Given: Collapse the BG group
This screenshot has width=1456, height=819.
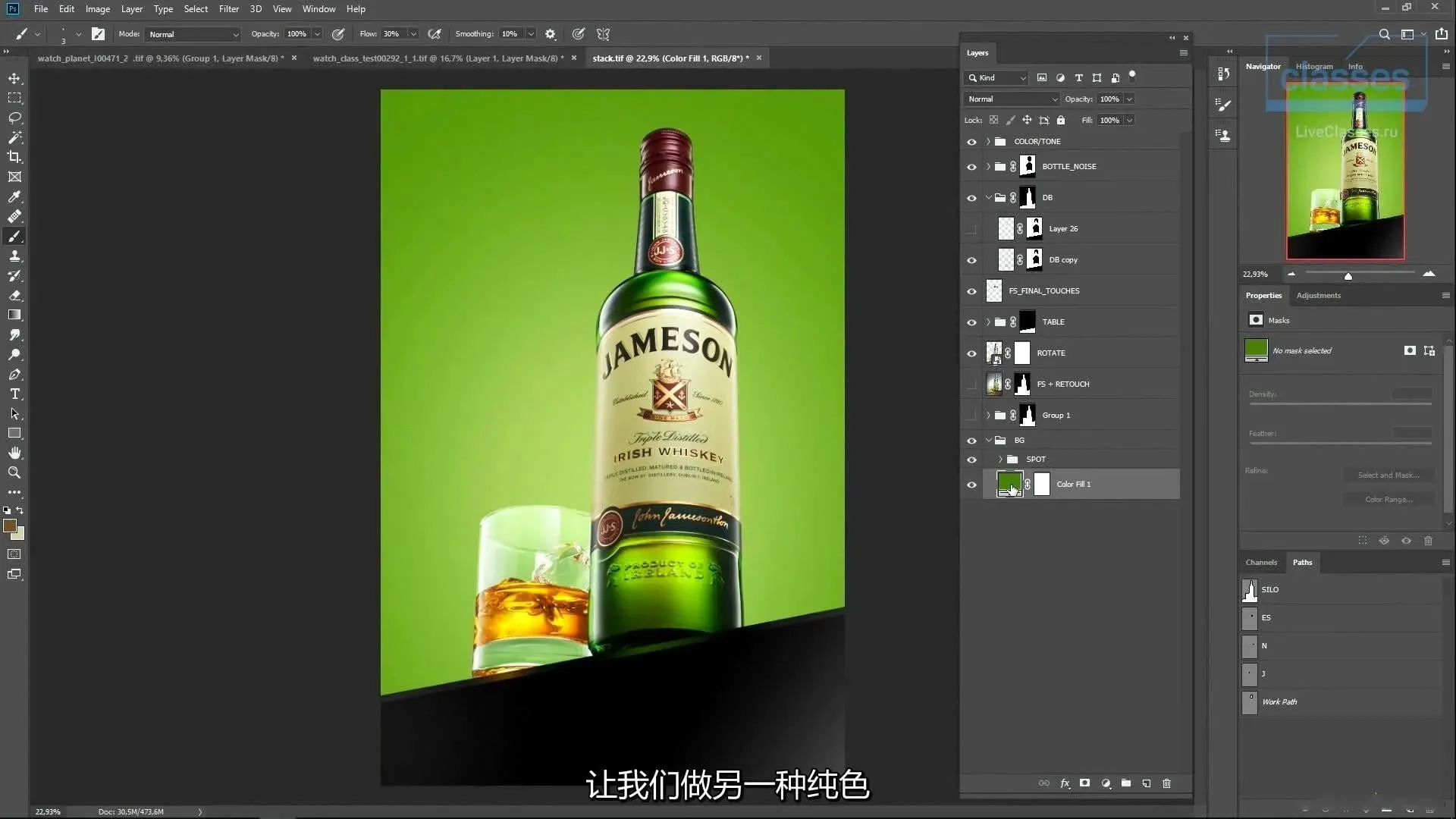Looking at the screenshot, I should click(988, 440).
